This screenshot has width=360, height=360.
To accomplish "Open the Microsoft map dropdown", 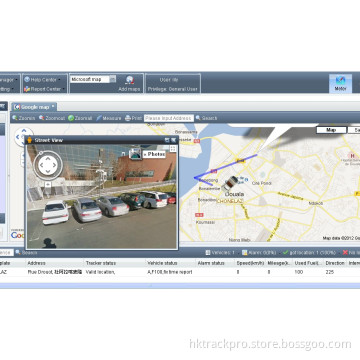I will 113,79.
